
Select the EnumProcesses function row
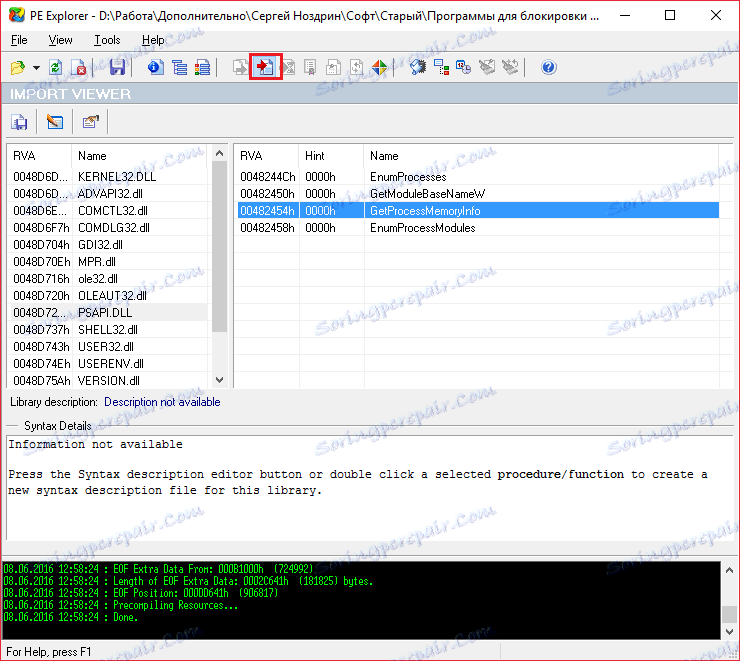tap(478, 176)
